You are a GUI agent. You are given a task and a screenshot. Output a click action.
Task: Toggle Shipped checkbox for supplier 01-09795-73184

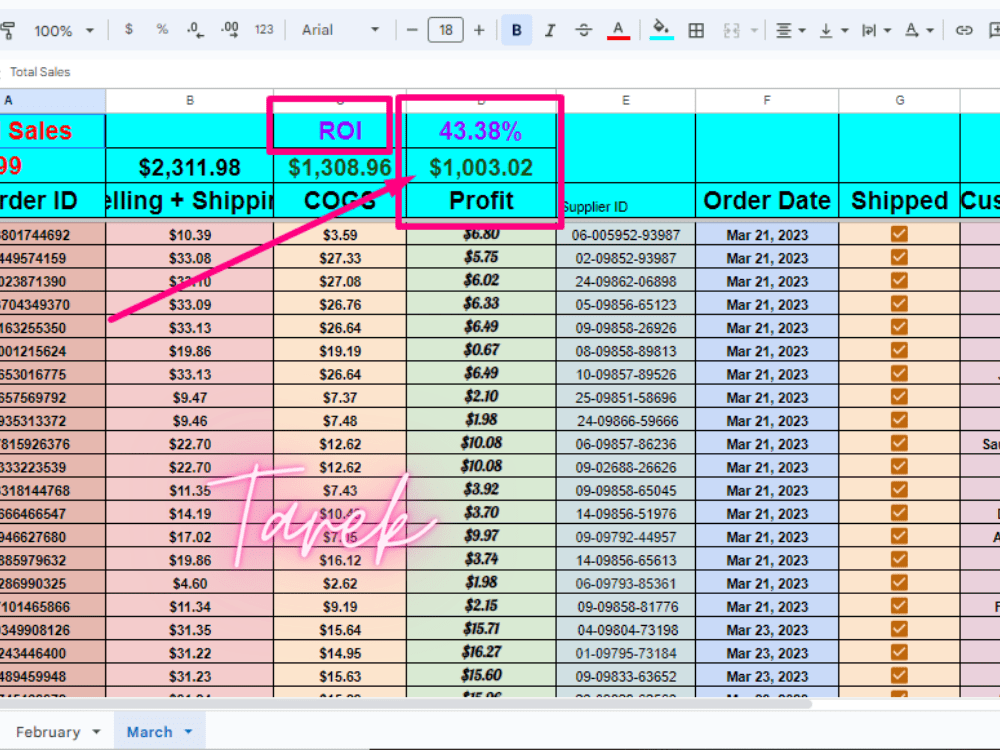click(x=899, y=652)
